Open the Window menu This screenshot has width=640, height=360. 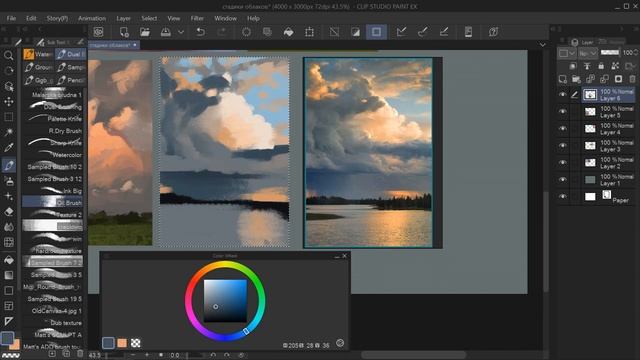(x=225, y=18)
